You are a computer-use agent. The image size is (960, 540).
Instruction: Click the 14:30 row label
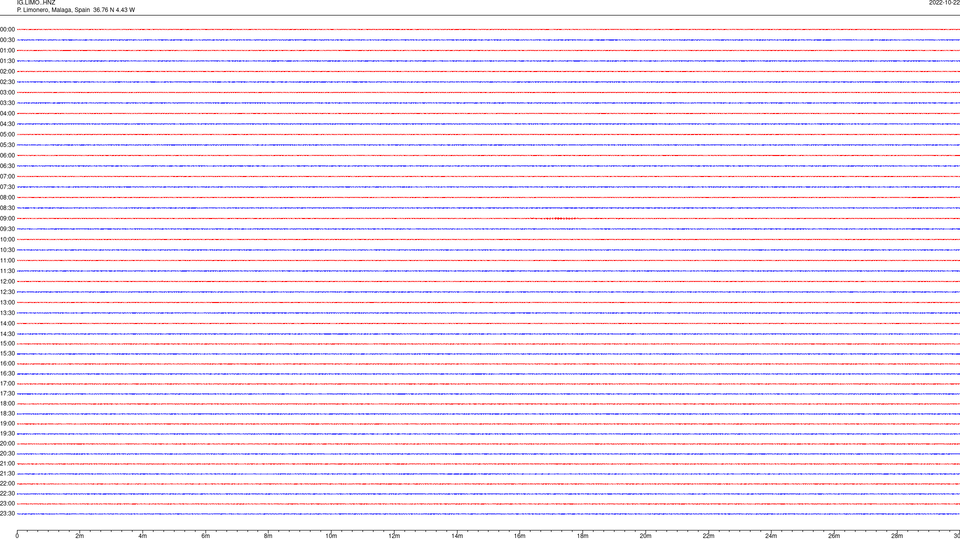7,334
